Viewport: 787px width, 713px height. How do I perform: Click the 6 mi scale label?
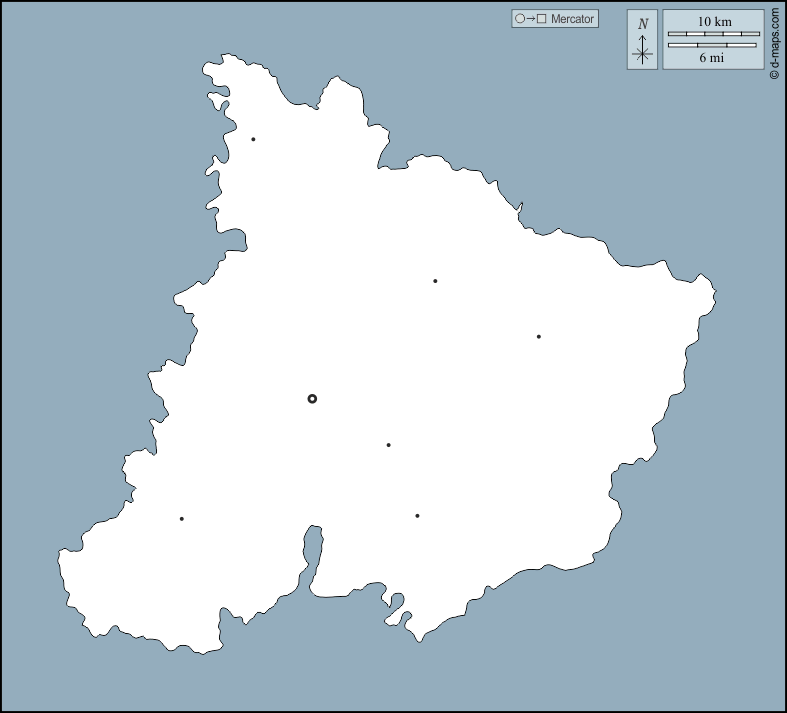(712, 58)
